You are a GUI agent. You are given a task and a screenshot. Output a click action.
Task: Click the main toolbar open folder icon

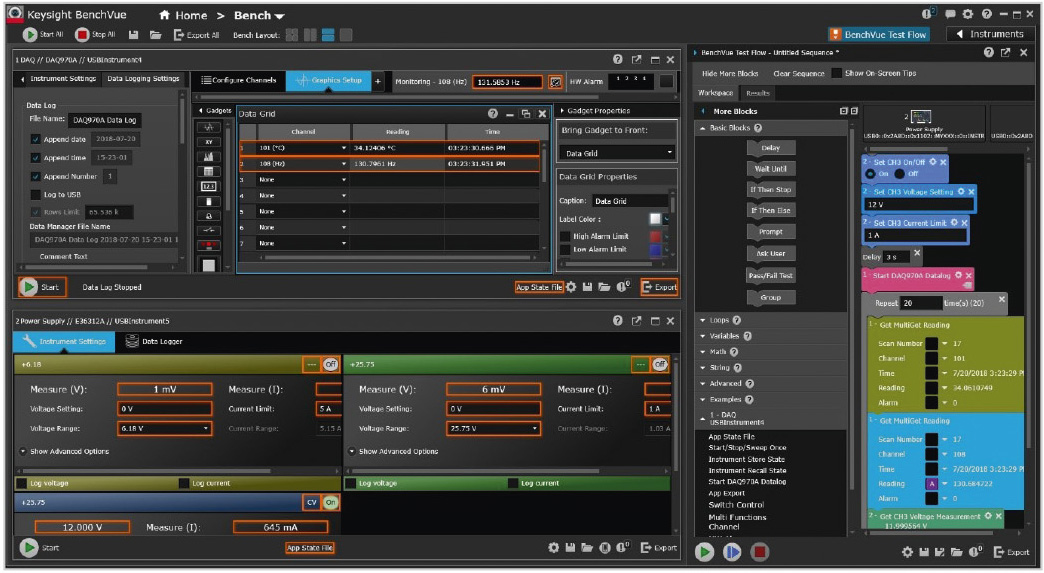[x=155, y=35]
